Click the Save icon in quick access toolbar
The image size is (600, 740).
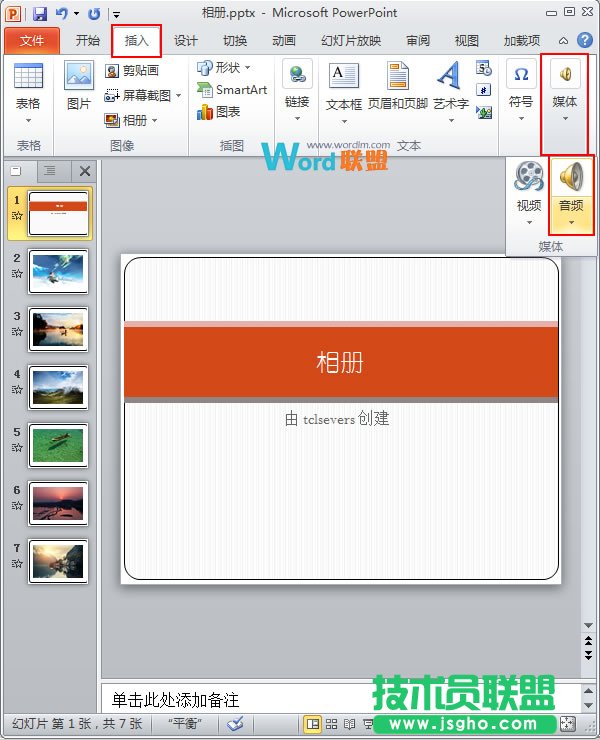pyautogui.click(x=40, y=14)
